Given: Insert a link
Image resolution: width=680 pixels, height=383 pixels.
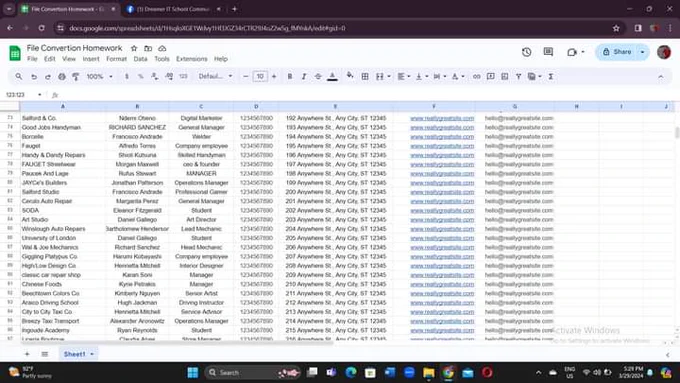Looking at the screenshot, I should [x=476, y=76].
